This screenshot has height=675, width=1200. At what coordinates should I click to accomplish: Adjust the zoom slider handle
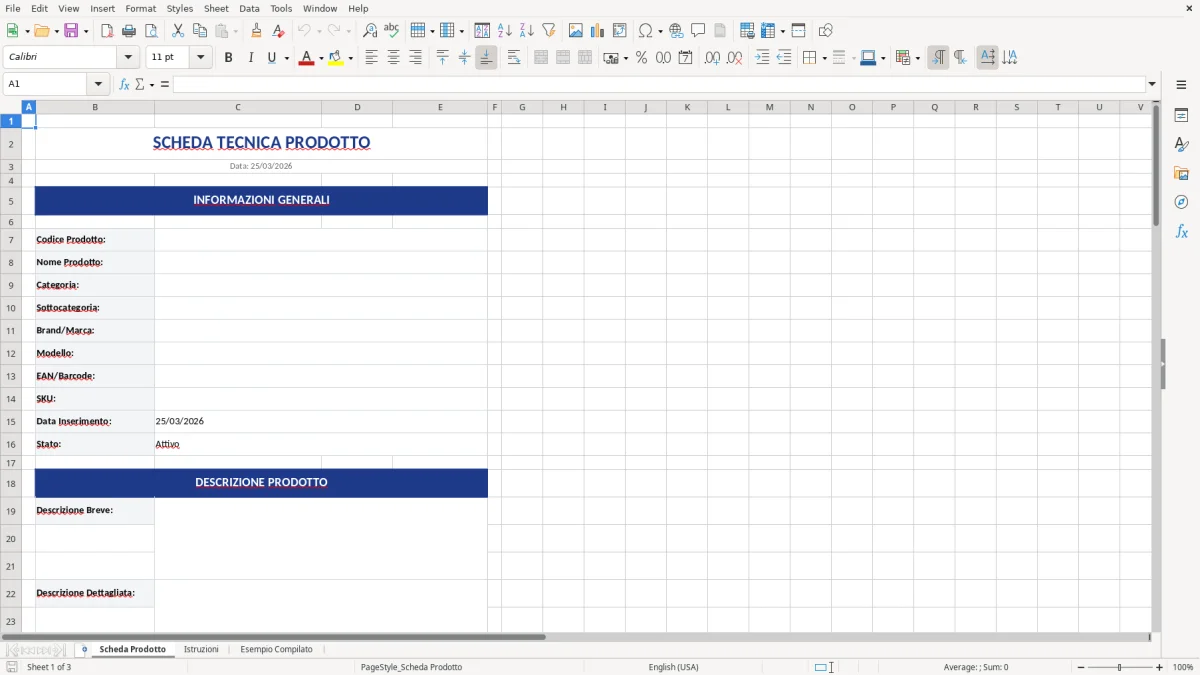point(1120,667)
